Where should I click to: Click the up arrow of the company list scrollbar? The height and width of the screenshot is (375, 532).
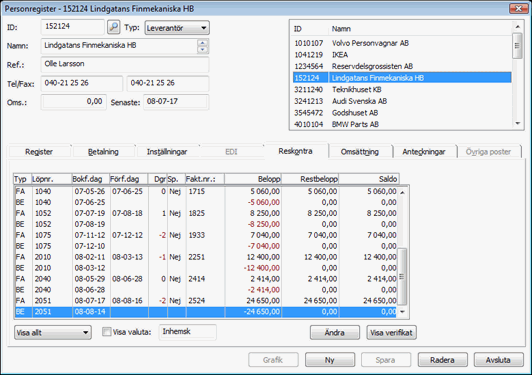pos(517,26)
